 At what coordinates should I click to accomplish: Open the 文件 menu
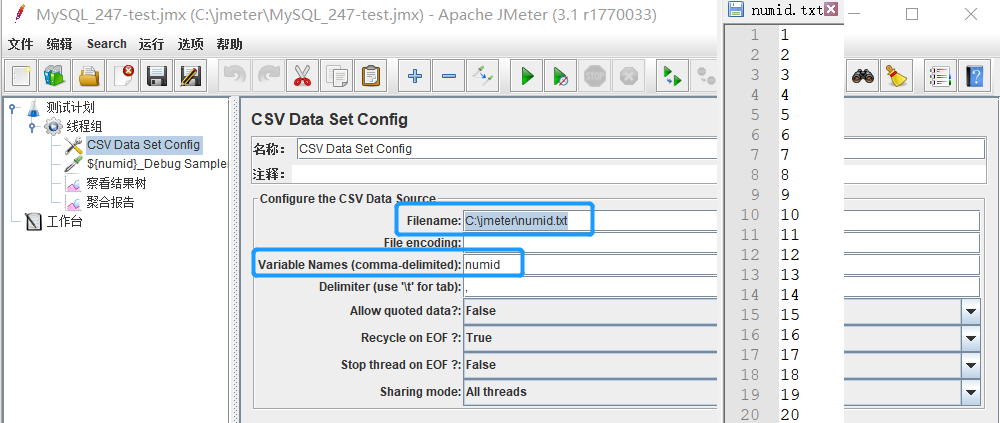coord(20,44)
